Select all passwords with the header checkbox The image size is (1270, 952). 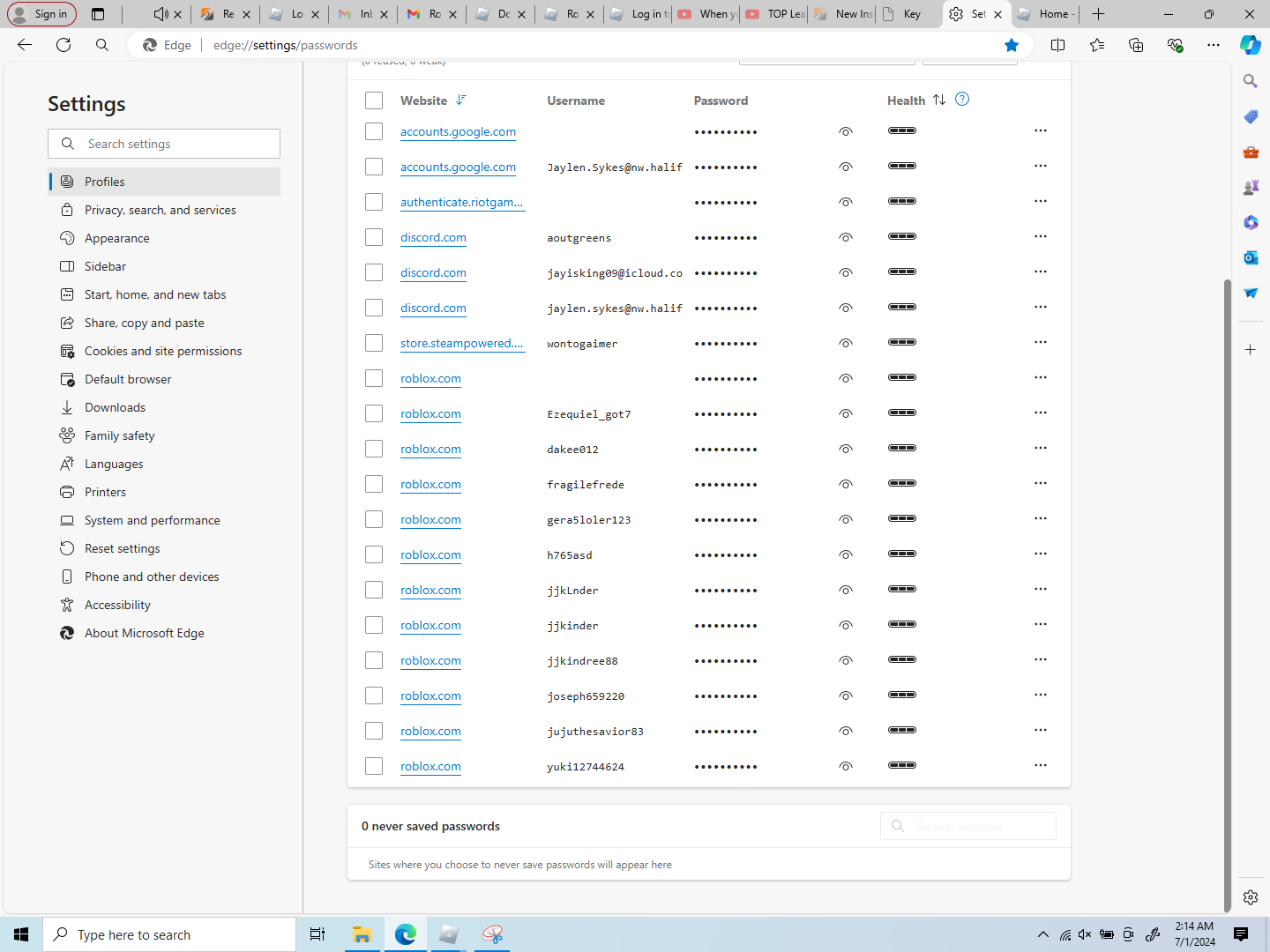[x=374, y=100]
